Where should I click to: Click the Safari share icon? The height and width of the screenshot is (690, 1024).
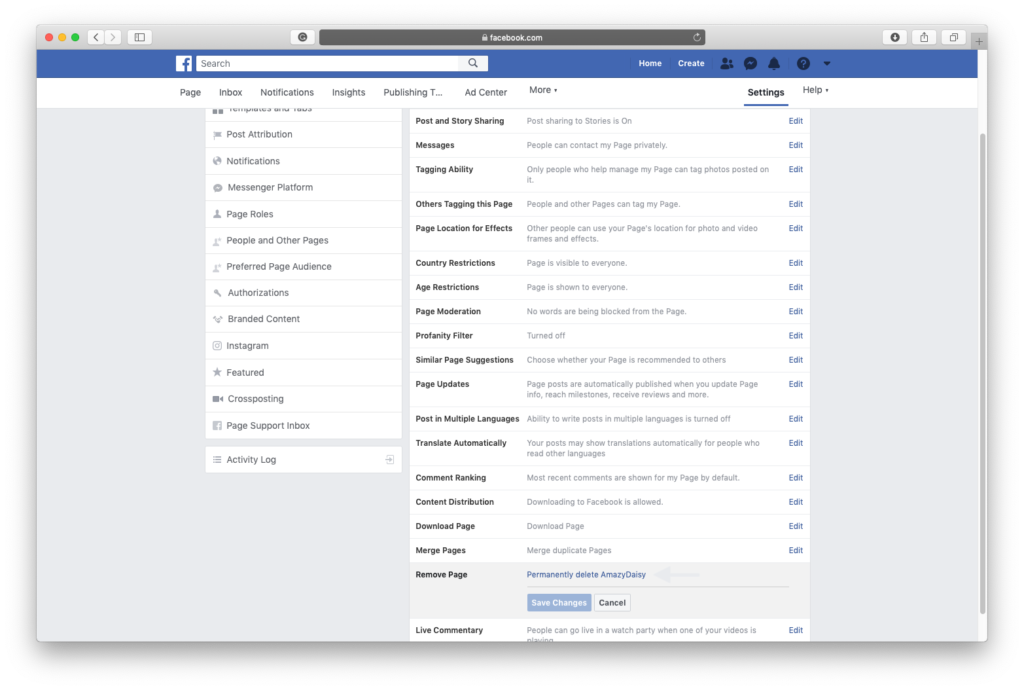(924, 37)
